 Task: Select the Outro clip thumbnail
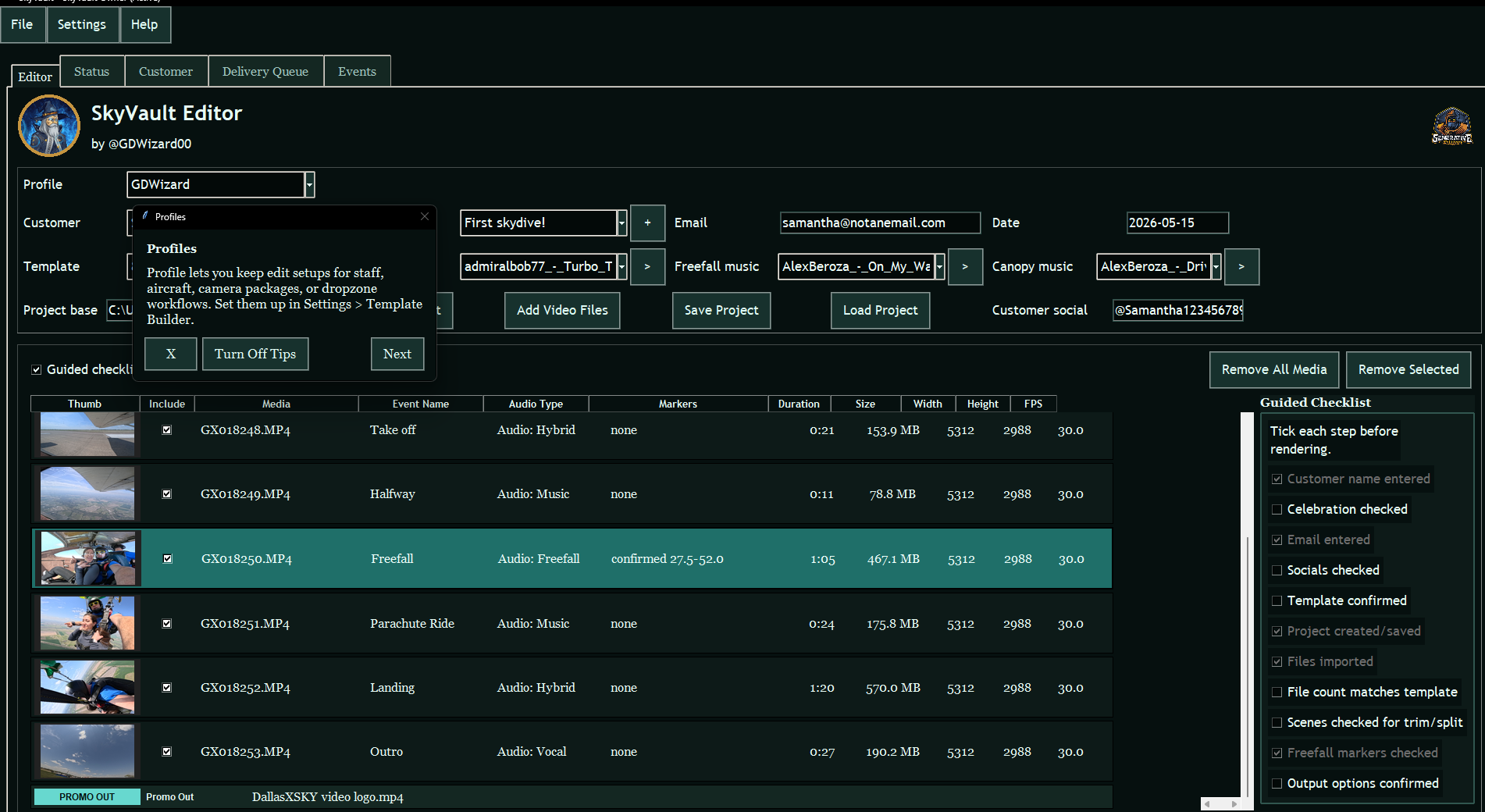point(87,751)
